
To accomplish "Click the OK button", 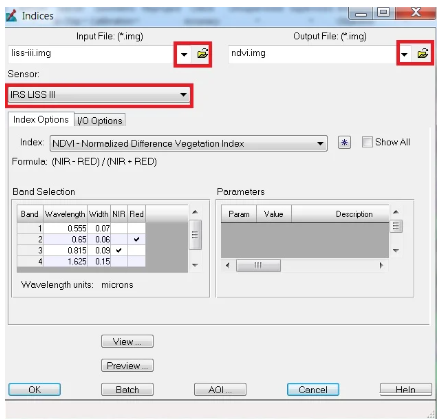I will coord(34,390).
